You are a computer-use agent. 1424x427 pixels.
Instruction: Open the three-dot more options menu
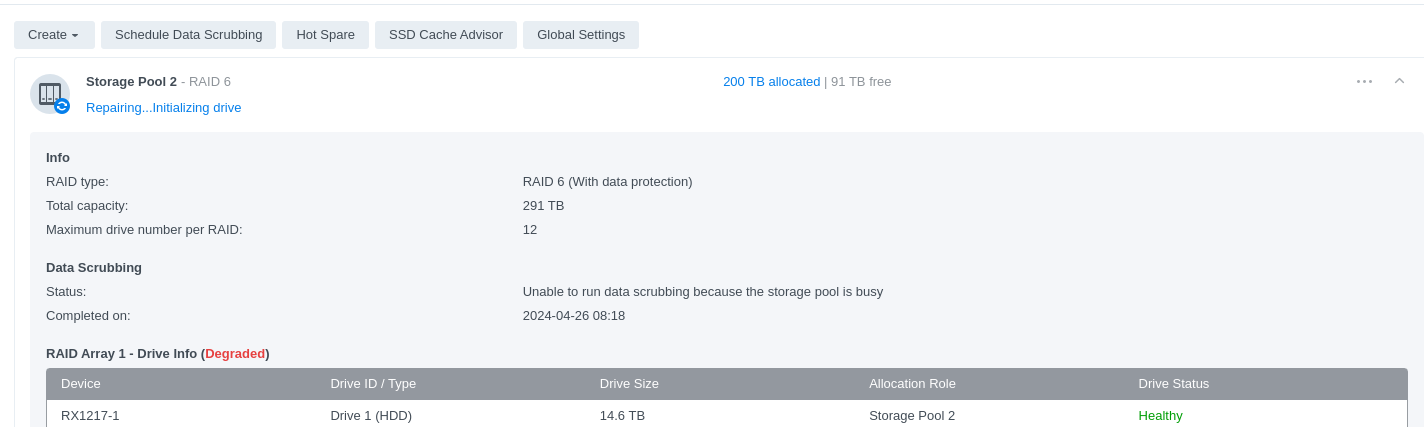tap(1364, 81)
